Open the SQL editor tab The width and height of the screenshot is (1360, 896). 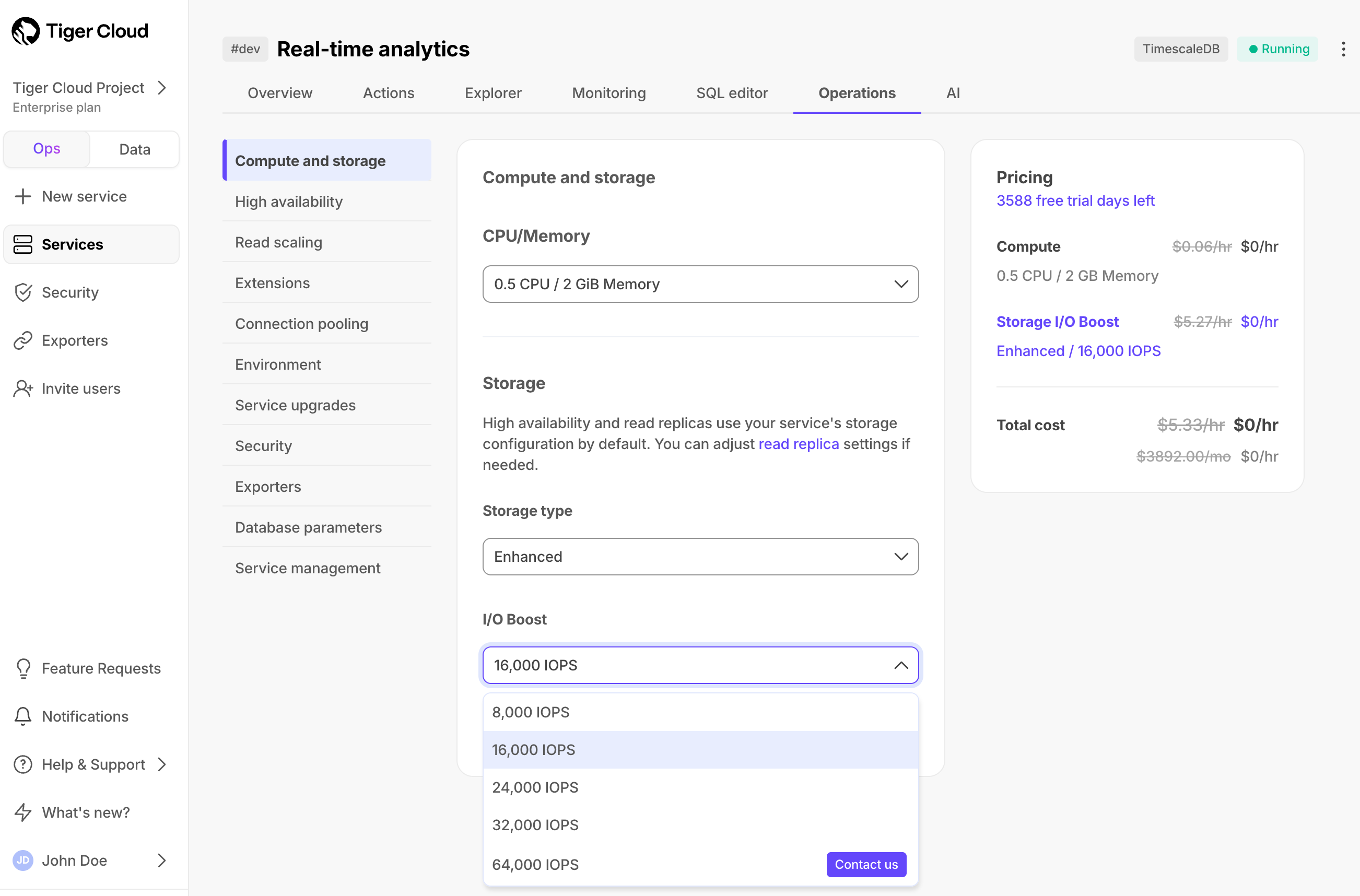tap(732, 93)
